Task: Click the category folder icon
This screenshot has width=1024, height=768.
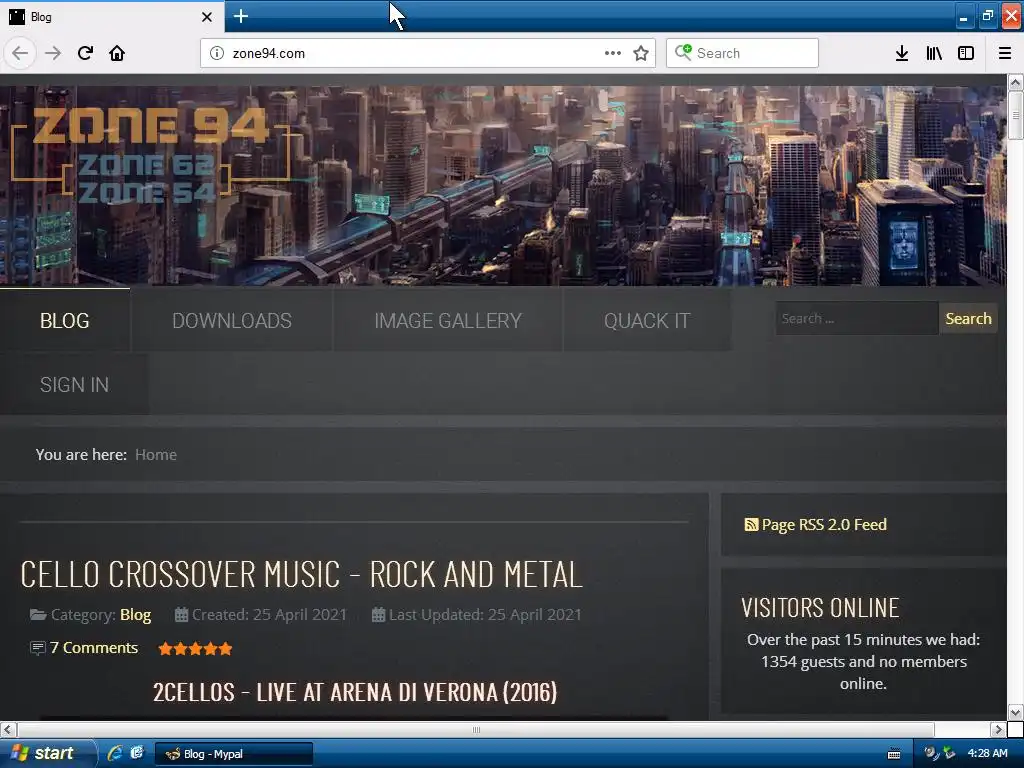Action: coord(38,615)
